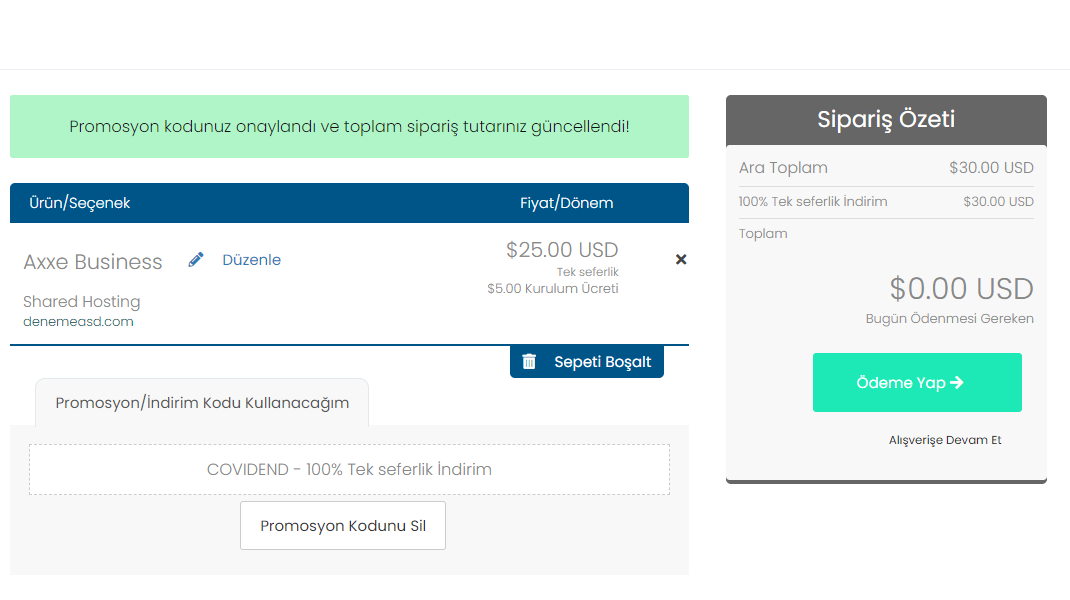Empty the cart with Sepeti Boşalt button

[x=587, y=362]
